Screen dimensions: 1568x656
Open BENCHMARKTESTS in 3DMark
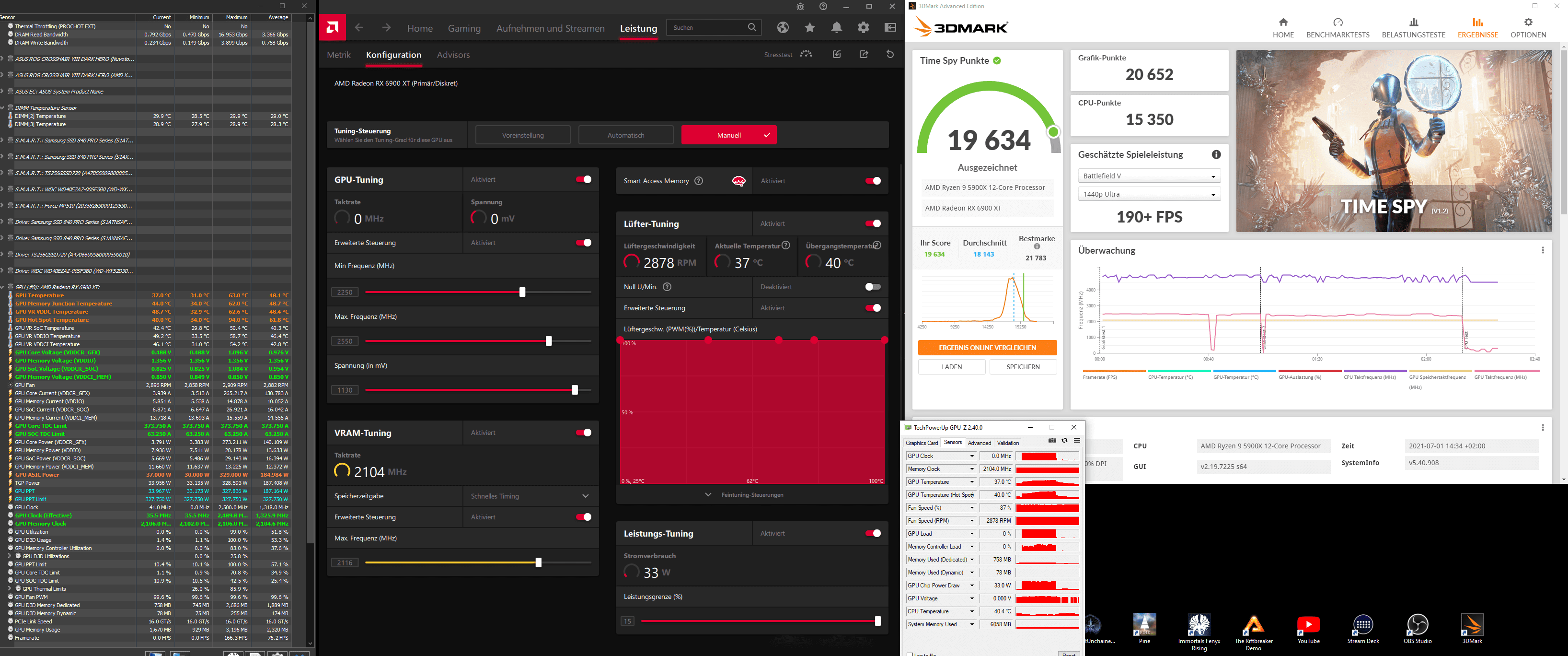tap(1337, 27)
